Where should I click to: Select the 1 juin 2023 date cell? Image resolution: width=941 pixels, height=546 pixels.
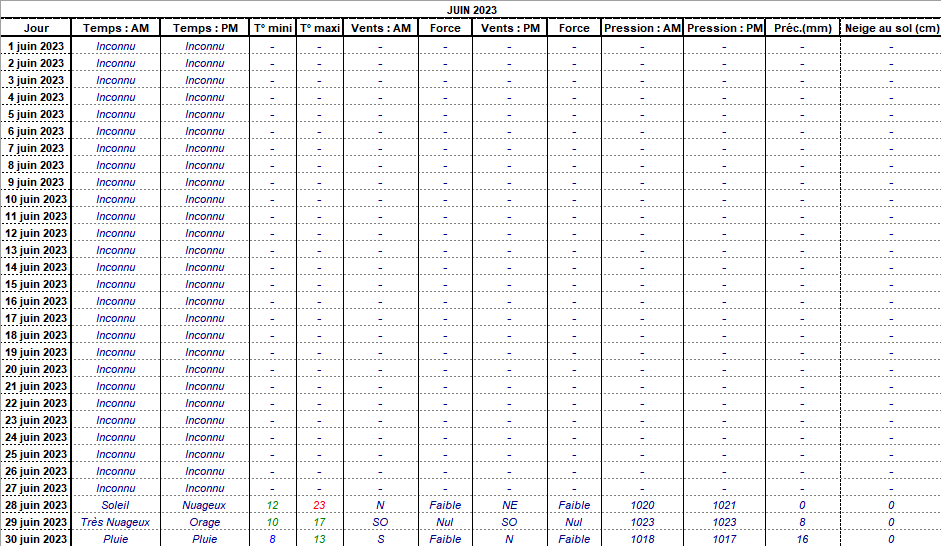pyautogui.click(x=36, y=46)
